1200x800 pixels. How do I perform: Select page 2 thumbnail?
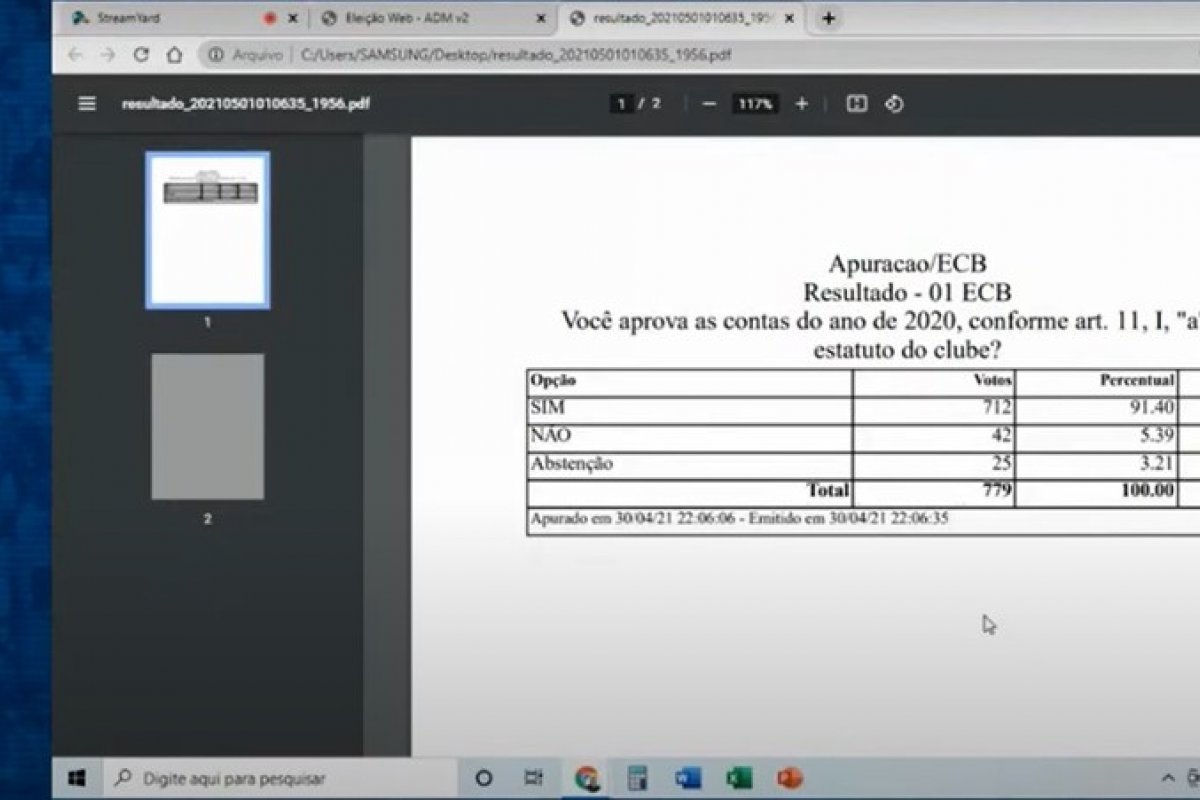(x=208, y=426)
